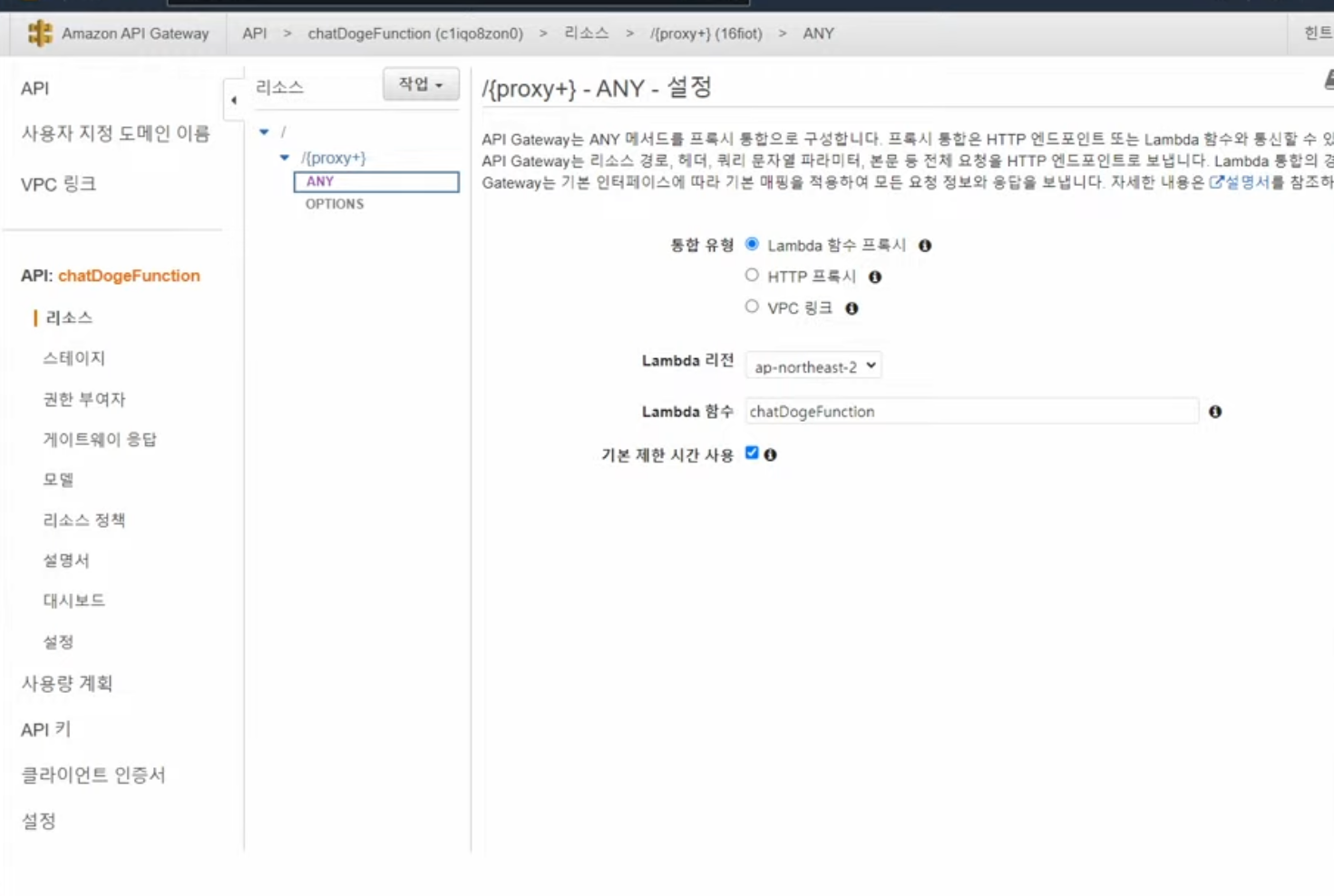Select root / resource in tree
This screenshot has width=1334, height=896.
pos(283,132)
